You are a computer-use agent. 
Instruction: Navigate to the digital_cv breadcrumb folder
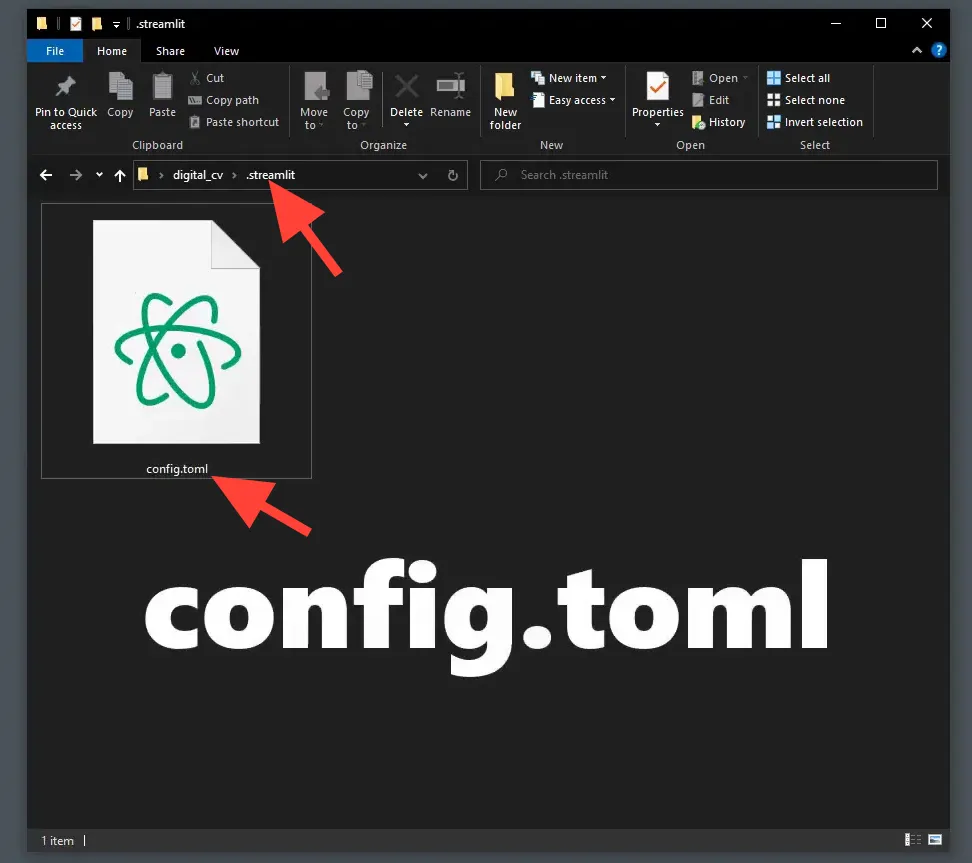coord(198,175)
